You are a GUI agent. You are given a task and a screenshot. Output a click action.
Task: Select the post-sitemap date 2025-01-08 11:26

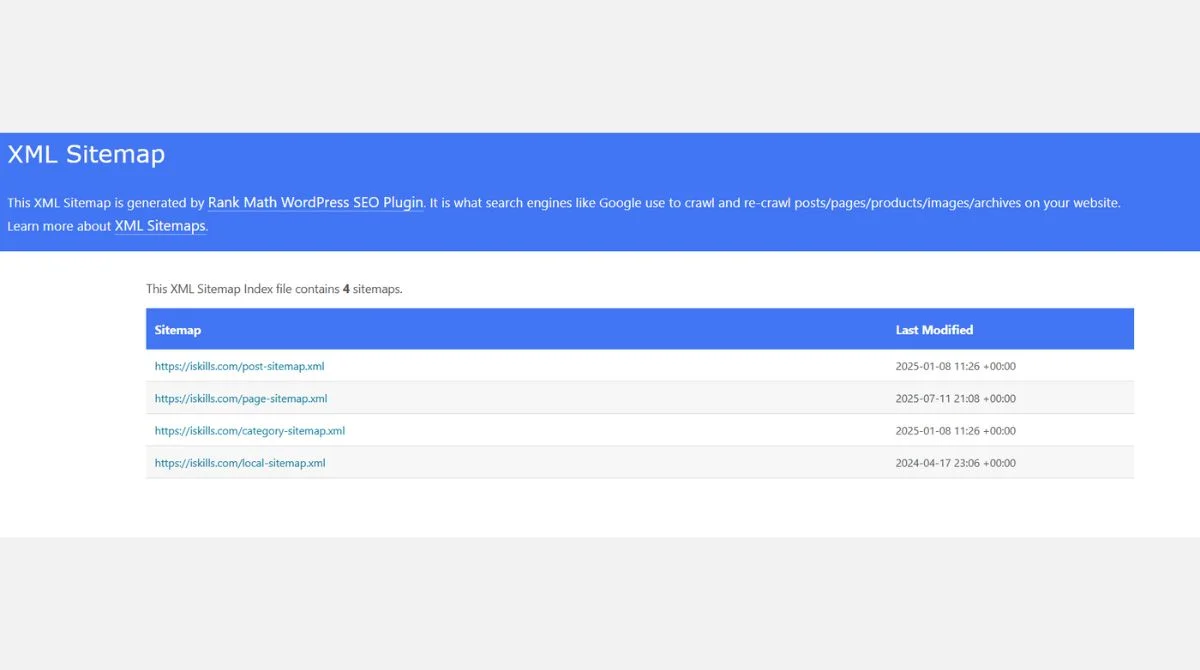[x=956, y=366]
